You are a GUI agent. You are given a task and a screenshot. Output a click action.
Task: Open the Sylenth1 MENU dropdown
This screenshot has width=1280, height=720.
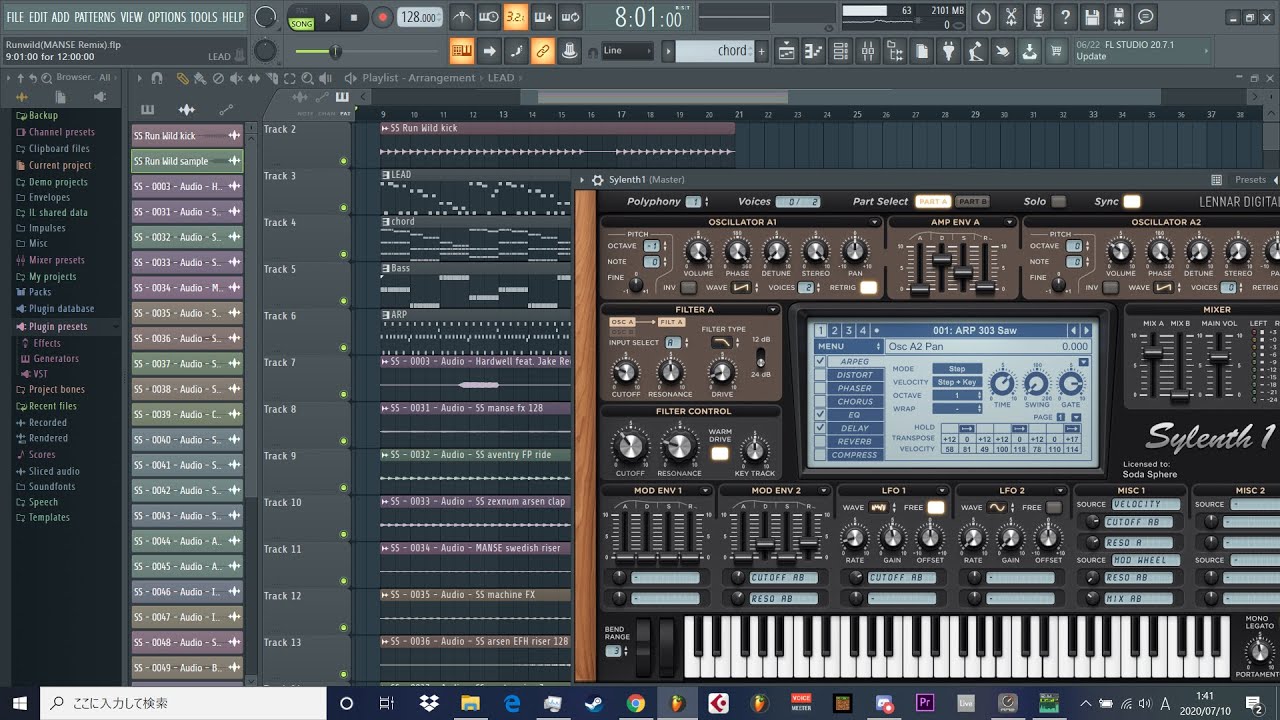[848, 347]
